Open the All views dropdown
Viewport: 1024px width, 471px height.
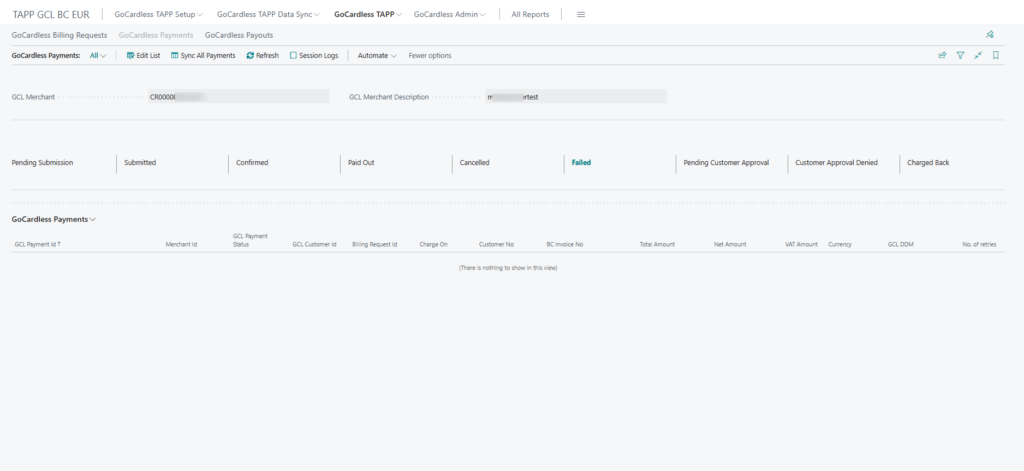pos(98,56)
